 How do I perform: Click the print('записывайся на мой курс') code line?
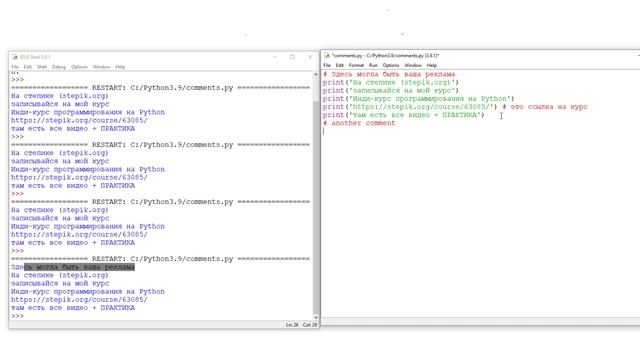click(x=391, y=91)
